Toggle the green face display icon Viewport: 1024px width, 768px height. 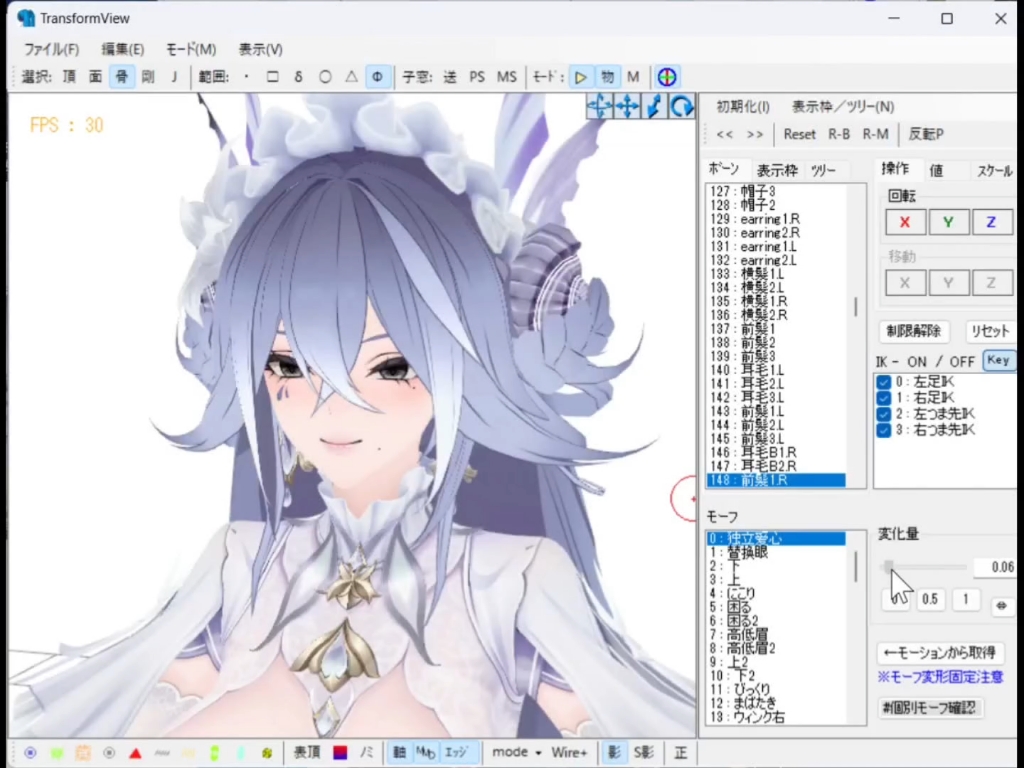[57, 753]
